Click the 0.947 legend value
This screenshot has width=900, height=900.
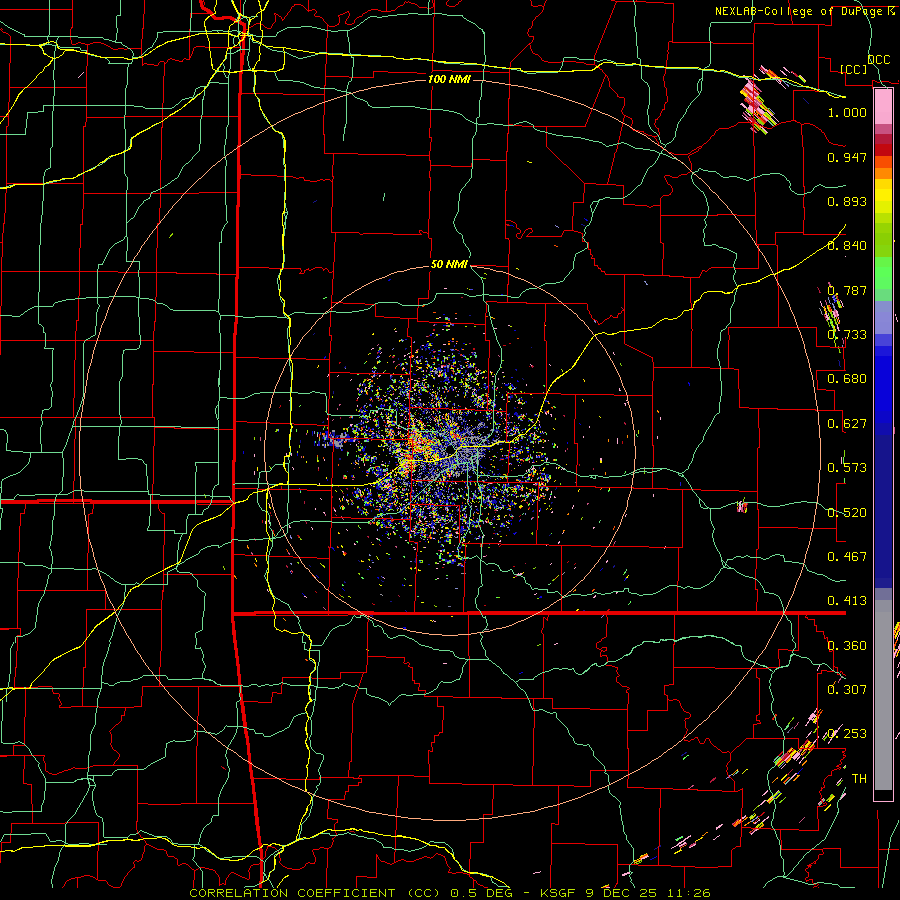pyautogui.click(x=847, y=157)
